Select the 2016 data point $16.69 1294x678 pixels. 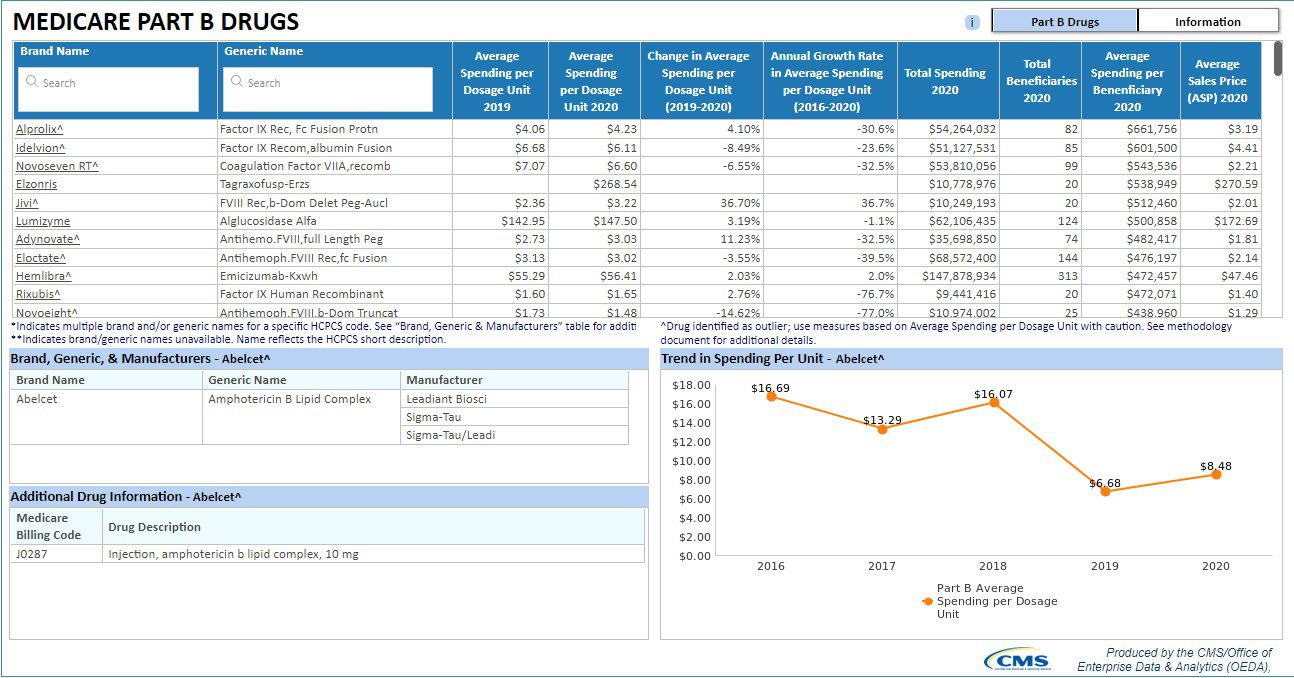(x=771, y=396)
